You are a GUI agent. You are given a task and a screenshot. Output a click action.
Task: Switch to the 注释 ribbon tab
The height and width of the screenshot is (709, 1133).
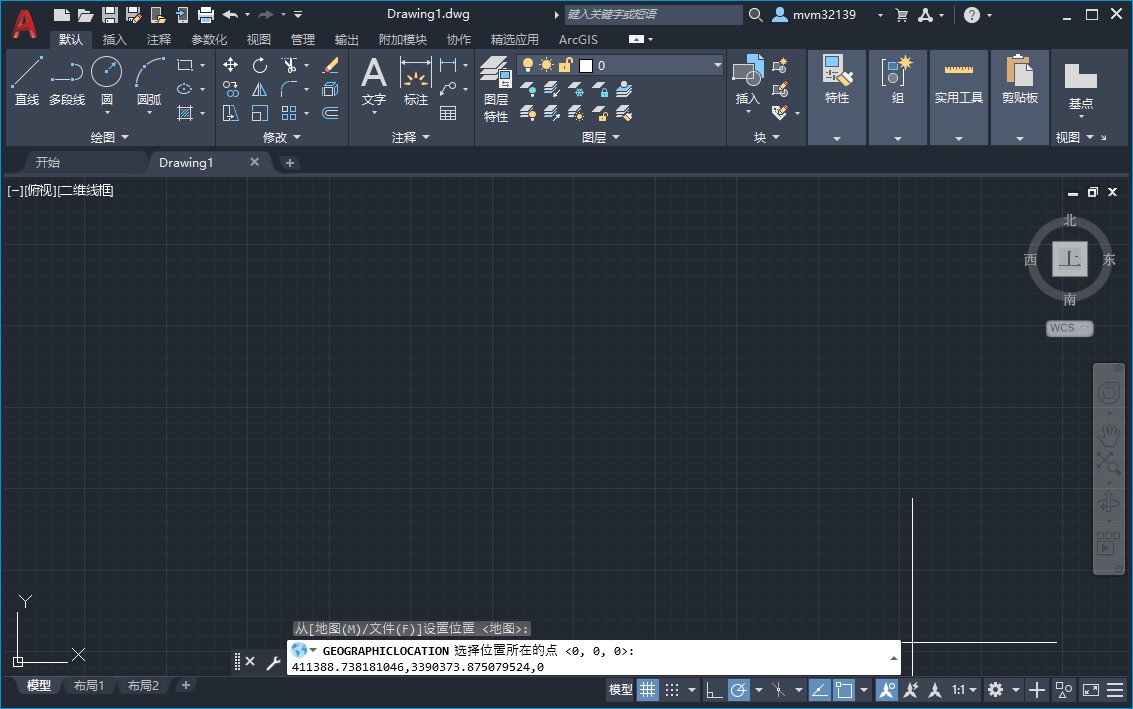159,39
